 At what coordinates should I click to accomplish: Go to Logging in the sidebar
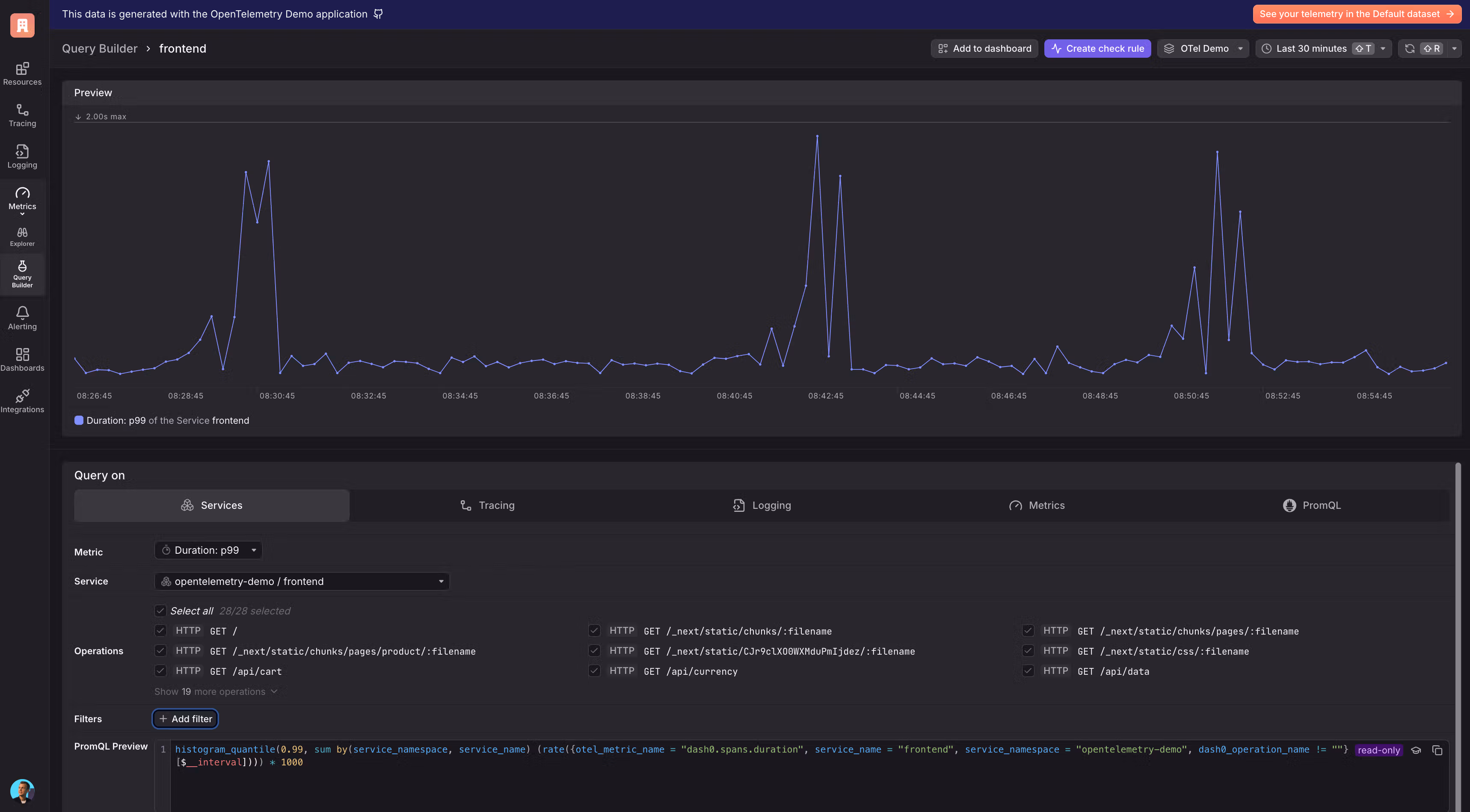click(22, 156)
